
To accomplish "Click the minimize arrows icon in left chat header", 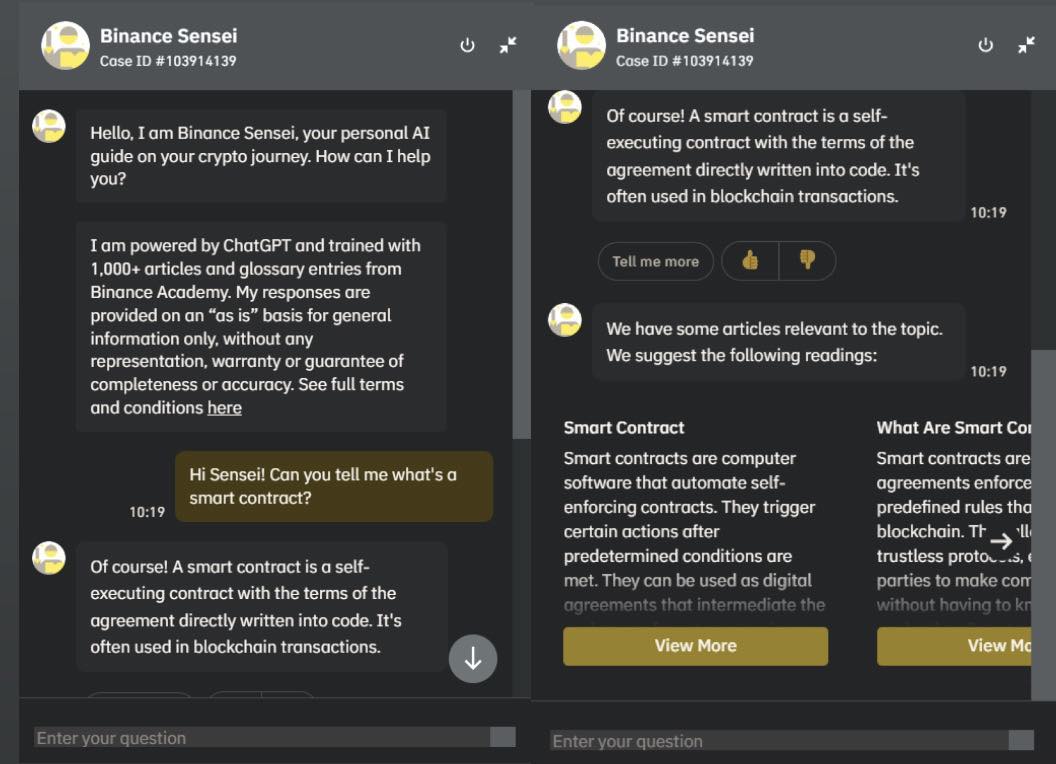I will 508,45.
